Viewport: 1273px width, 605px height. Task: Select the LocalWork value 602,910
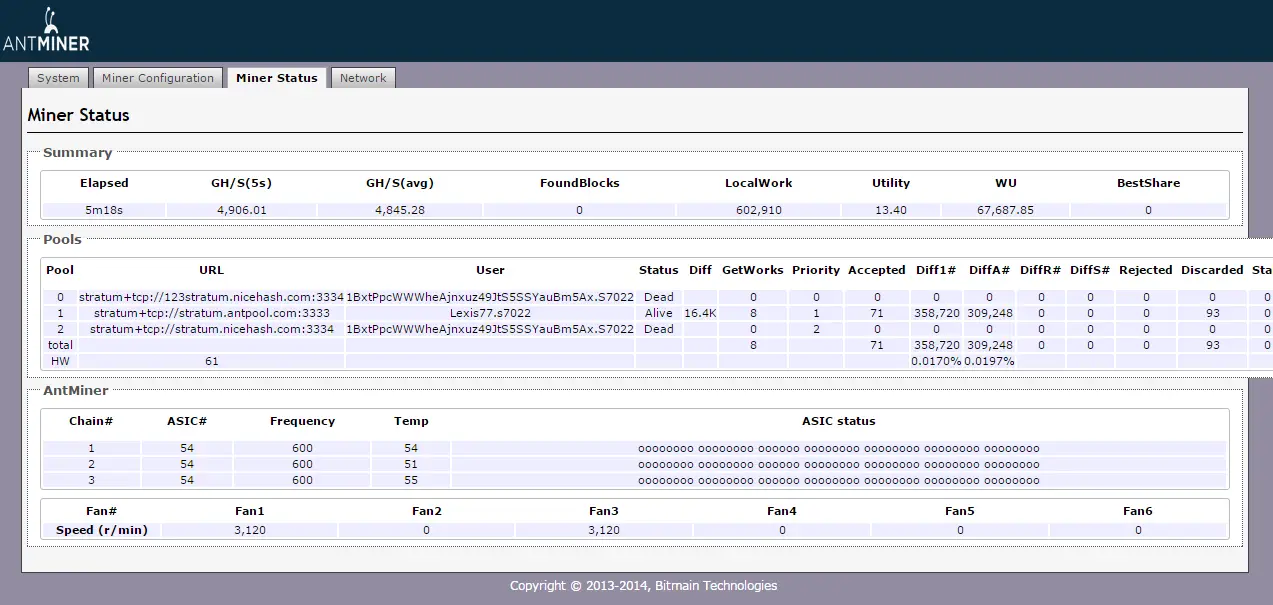pos(759,211)
